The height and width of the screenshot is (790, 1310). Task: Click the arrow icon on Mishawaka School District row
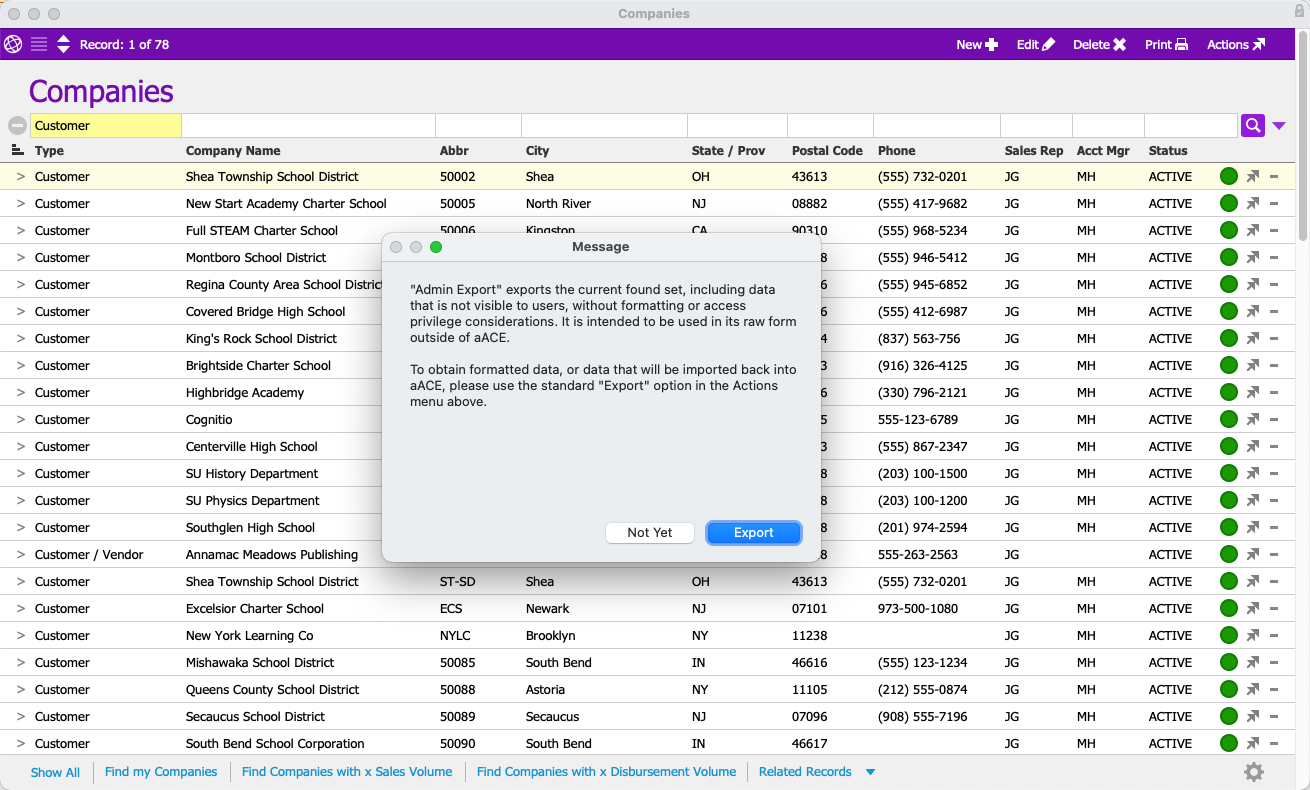1253,662
